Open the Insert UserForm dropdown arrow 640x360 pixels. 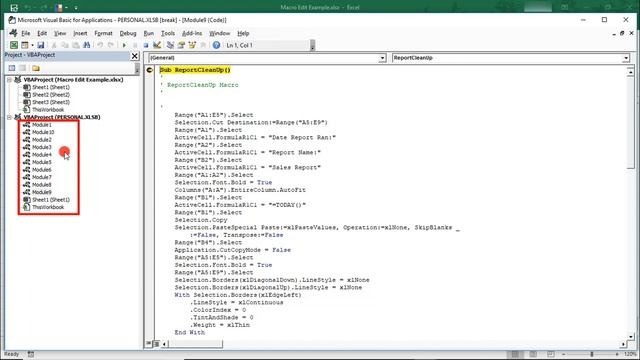click(32, 45)
